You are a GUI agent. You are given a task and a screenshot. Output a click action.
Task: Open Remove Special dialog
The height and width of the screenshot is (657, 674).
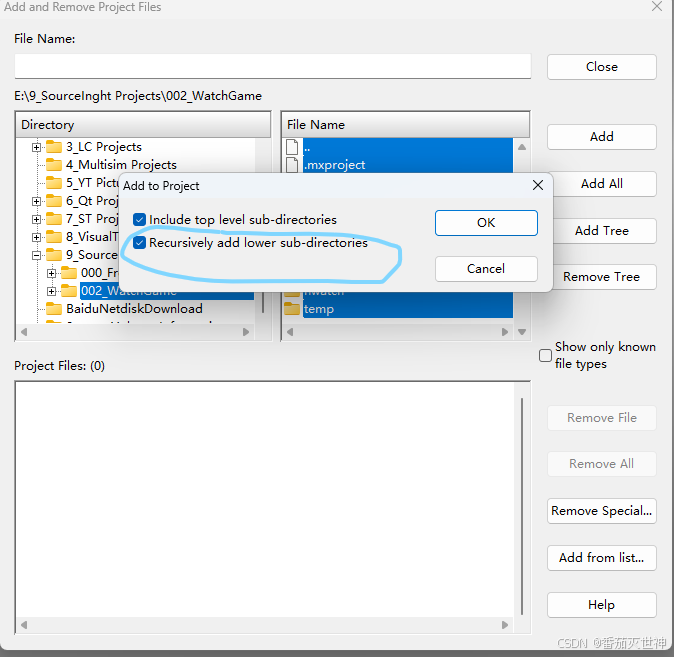pyautogui.click(x=601, y=511)
